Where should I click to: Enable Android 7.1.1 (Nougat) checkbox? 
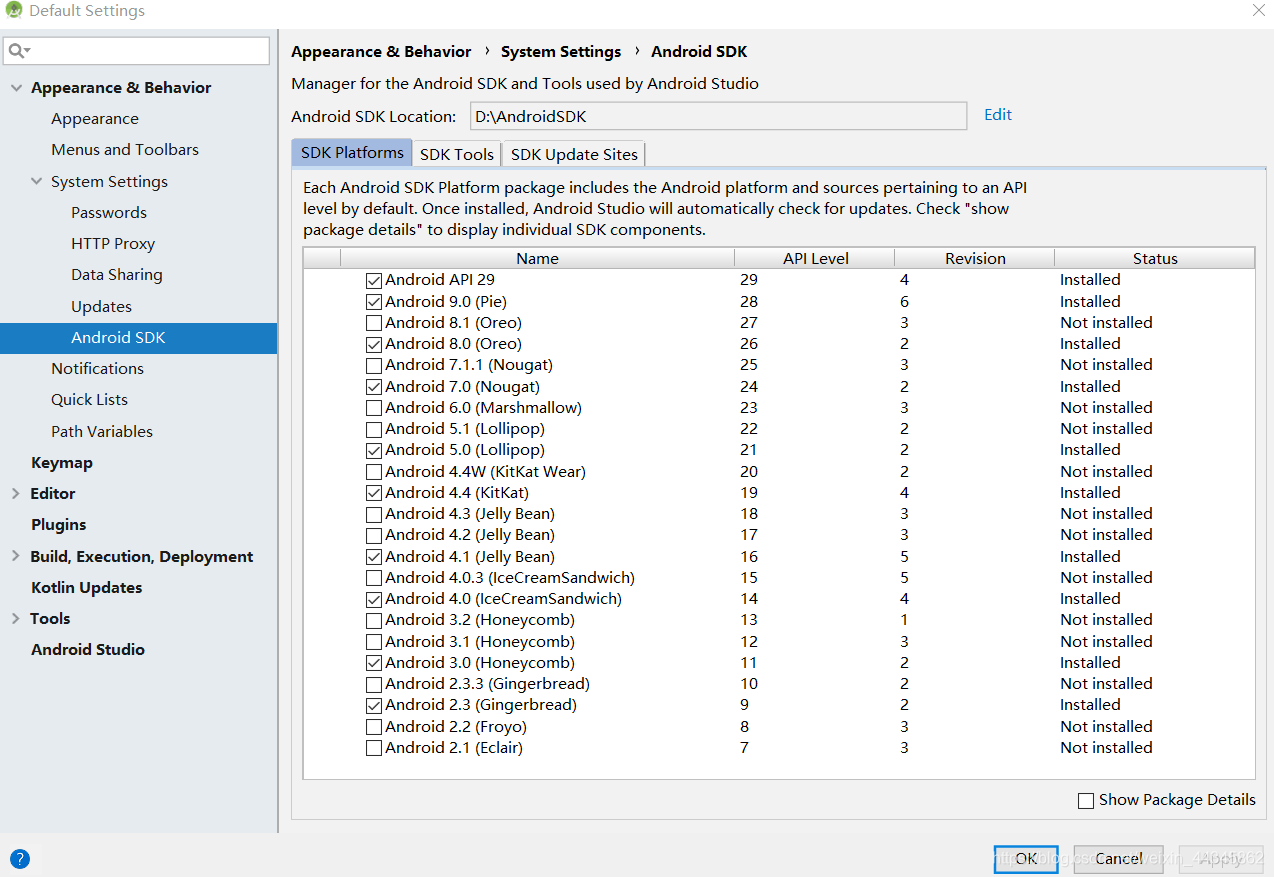(374, 366)
